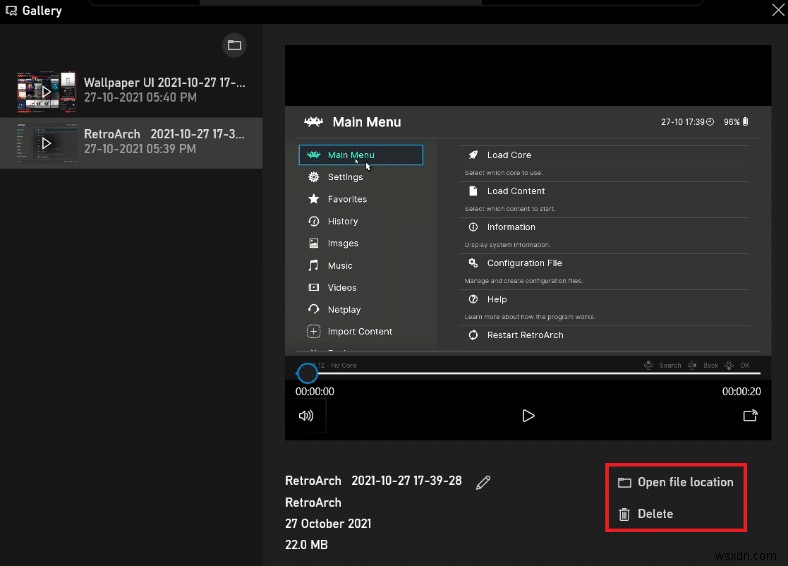The width and height of the screenshot is (788, 566).
Task: Click the 00:00:00 elapsed time label
Action: pyautogui.click(x=315, y=392)
